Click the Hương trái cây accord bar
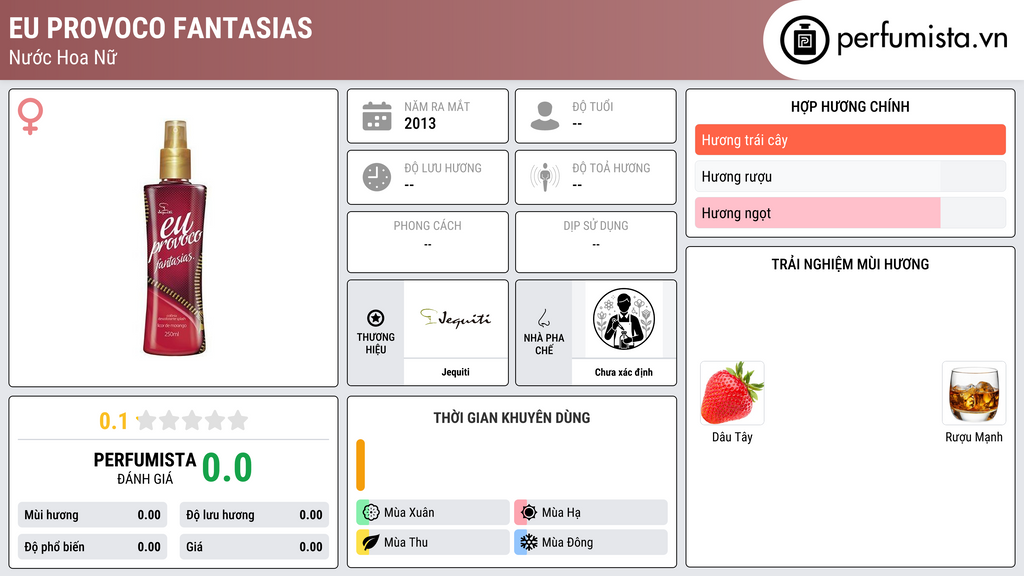This screenshot has height=576, width=1024. point(850,140)
